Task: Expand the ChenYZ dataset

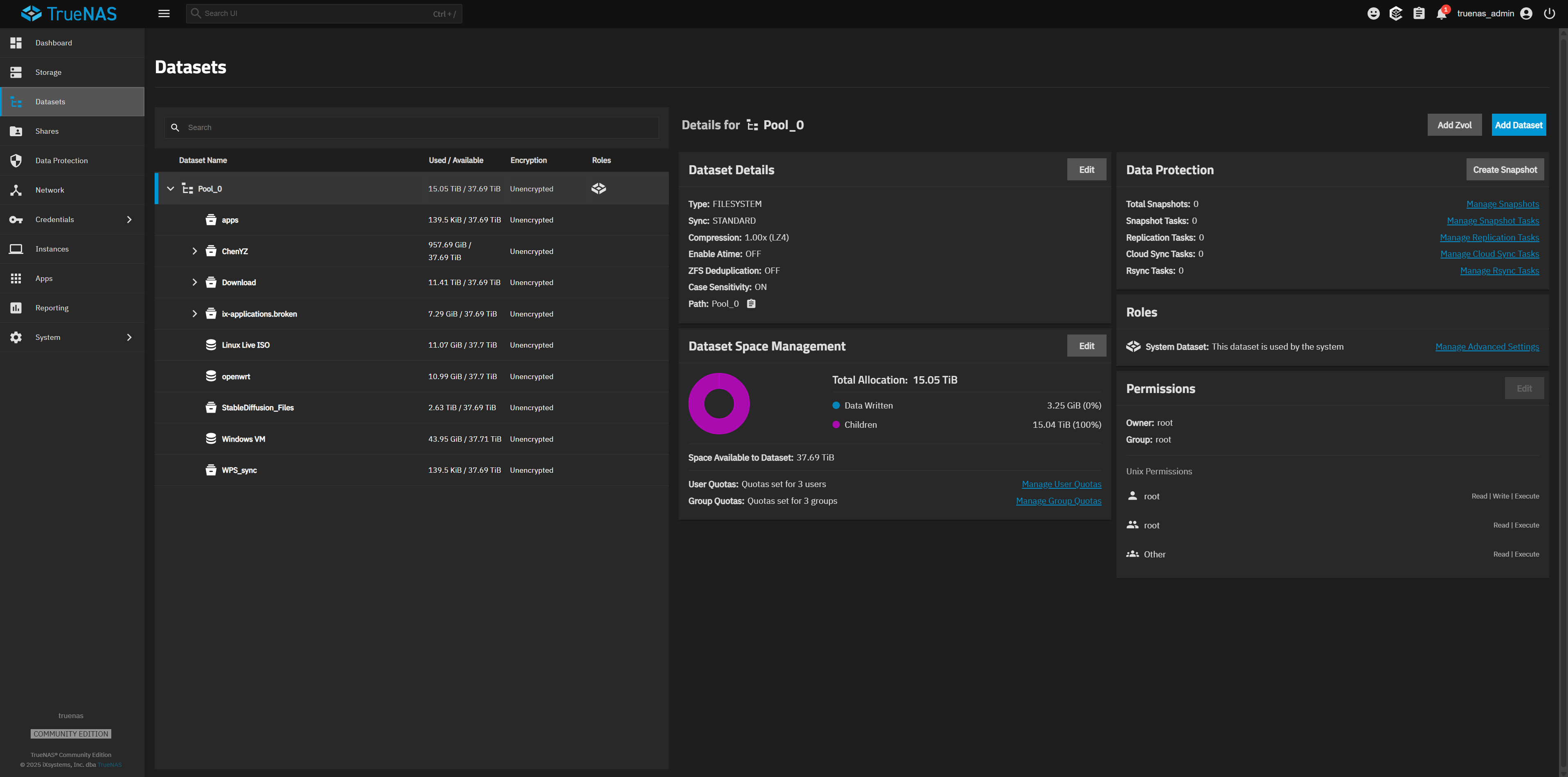Action: tap(194, 251)
